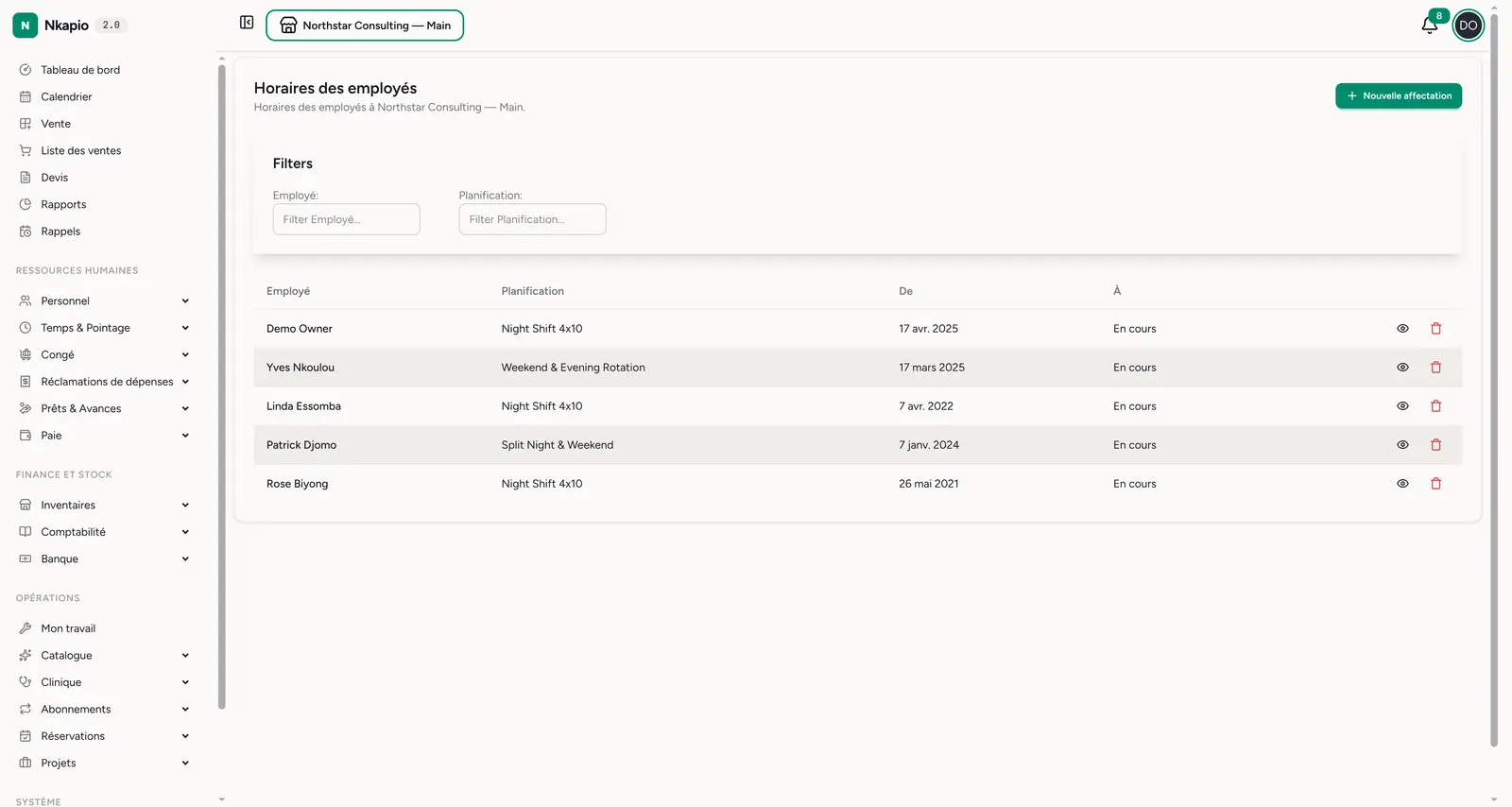Open the Northstar Consulting — Main selector
Image resolution: width=1512 pixels, height=807 pixels.
point(365,26)
